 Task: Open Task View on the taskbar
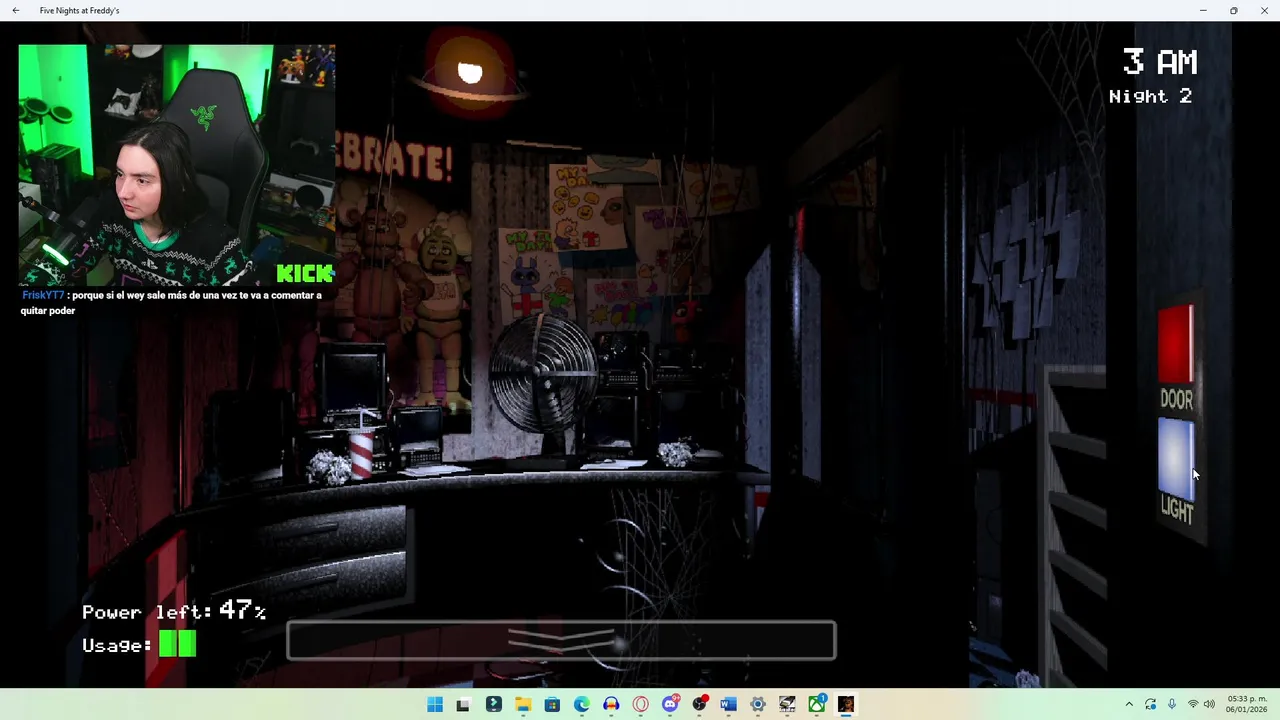pos(463,705)
